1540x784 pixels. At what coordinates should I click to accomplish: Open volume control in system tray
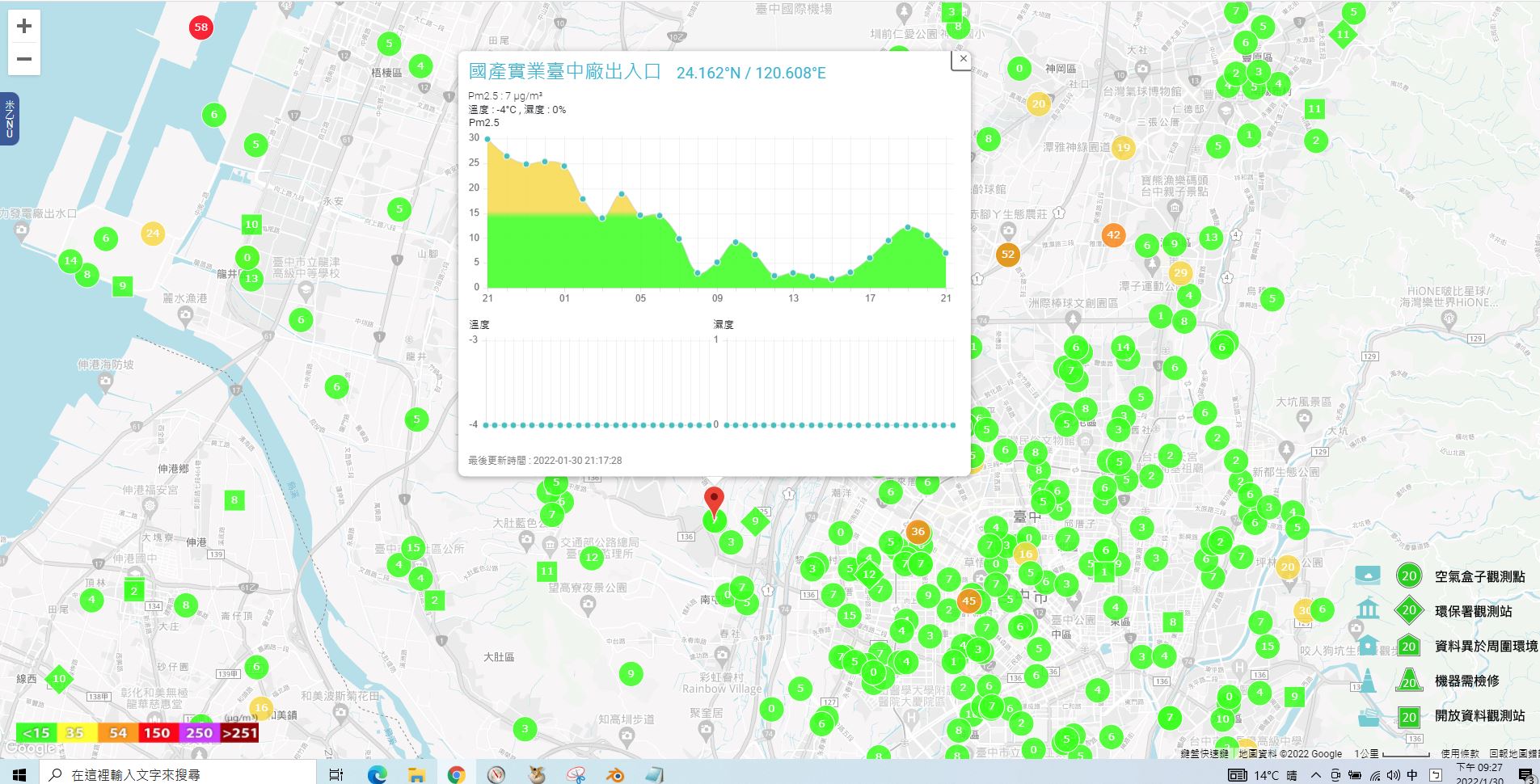[1392, 775]
